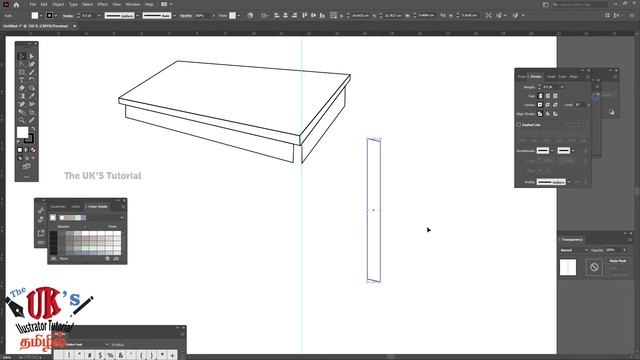Screen dimensions: 640x360
Task: Open the graphic style dropdown in the control bar
Action: [x=238, y=16]
